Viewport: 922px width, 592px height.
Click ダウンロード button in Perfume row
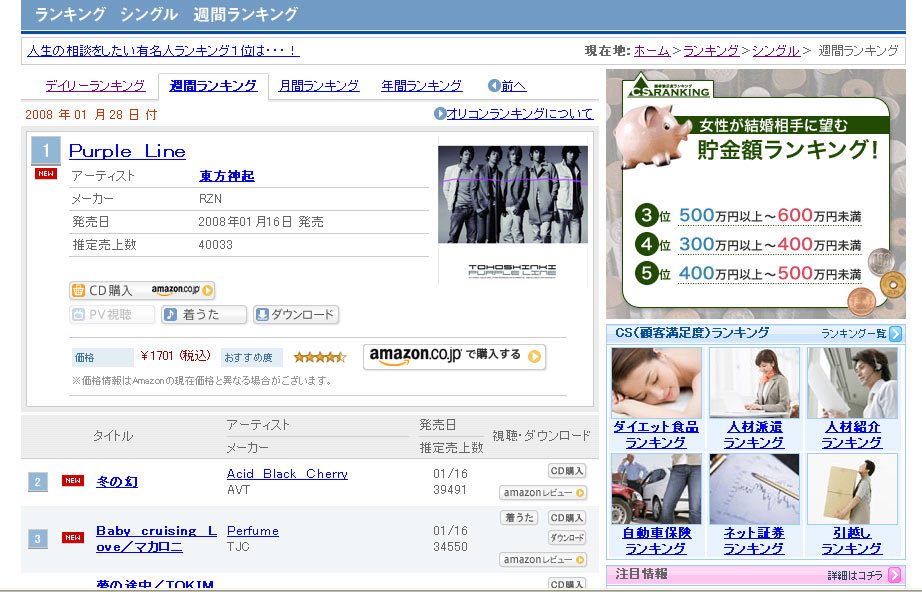click(x=567, y=537)
